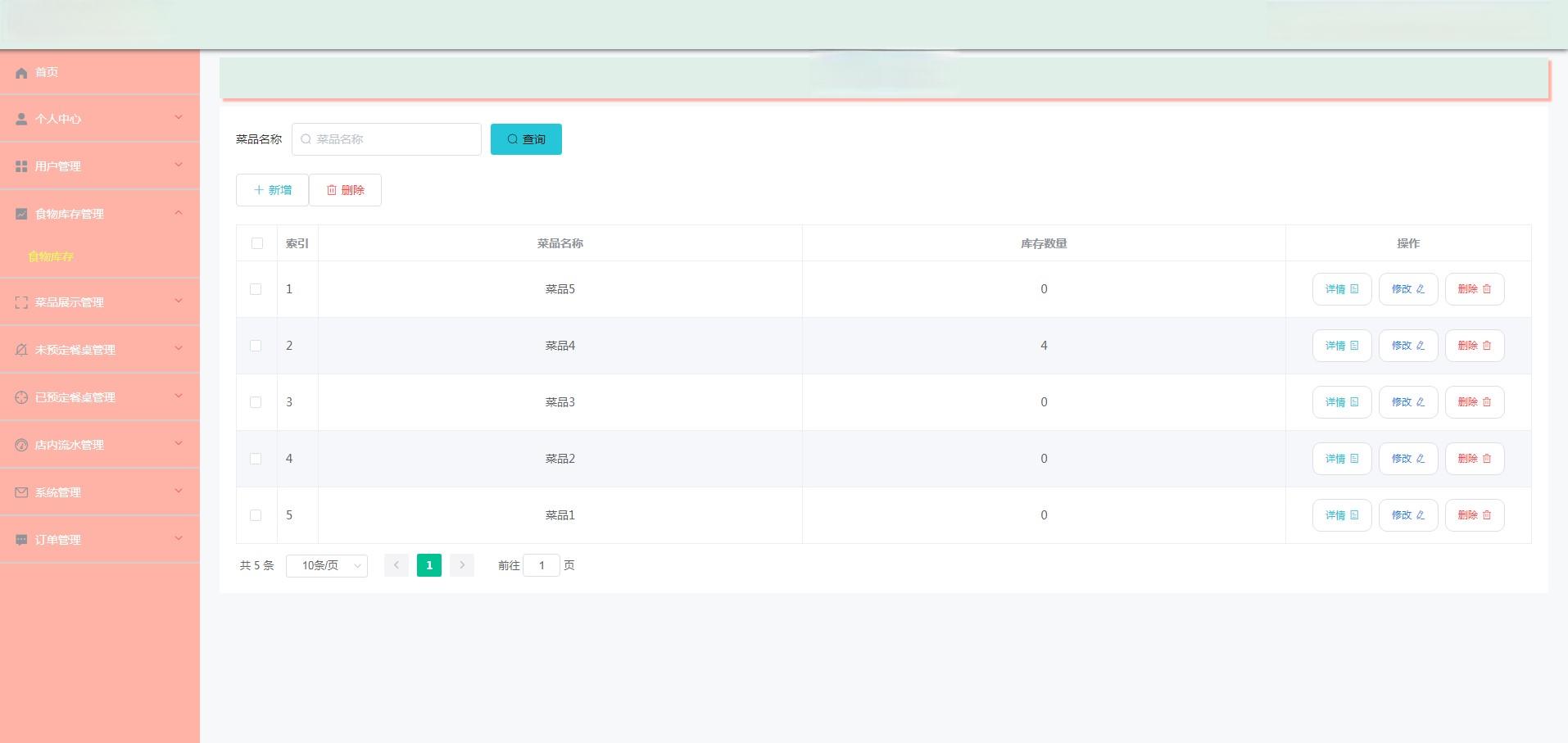1568x743 pixels.
Task: Check the checkbox for row 菜品5
Action: pyautogui.click(x=256, y=289)
